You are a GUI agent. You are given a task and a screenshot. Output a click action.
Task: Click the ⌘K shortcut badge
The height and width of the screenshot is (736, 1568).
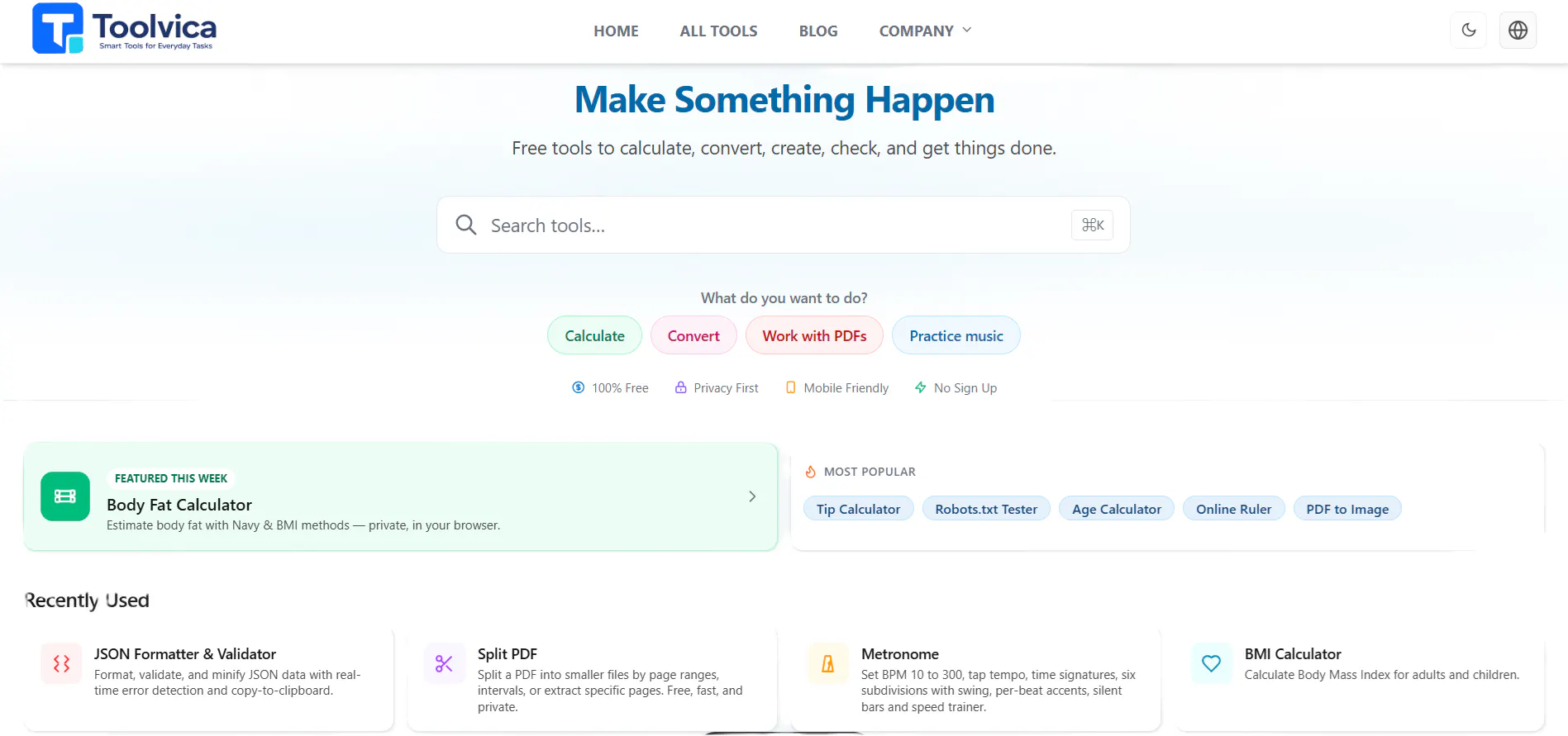1092,225
